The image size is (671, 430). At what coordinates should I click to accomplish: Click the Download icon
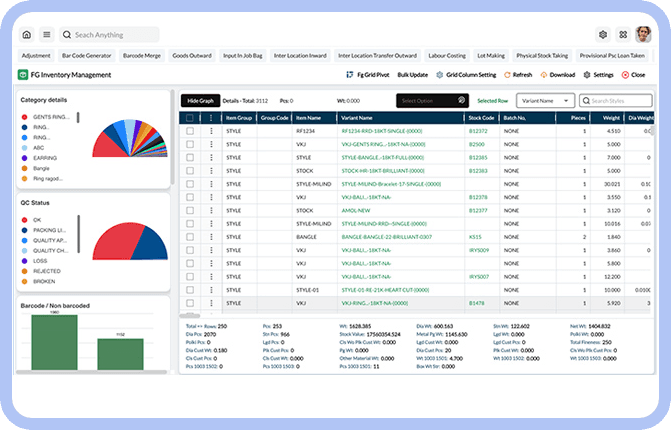tap(544, 74)
